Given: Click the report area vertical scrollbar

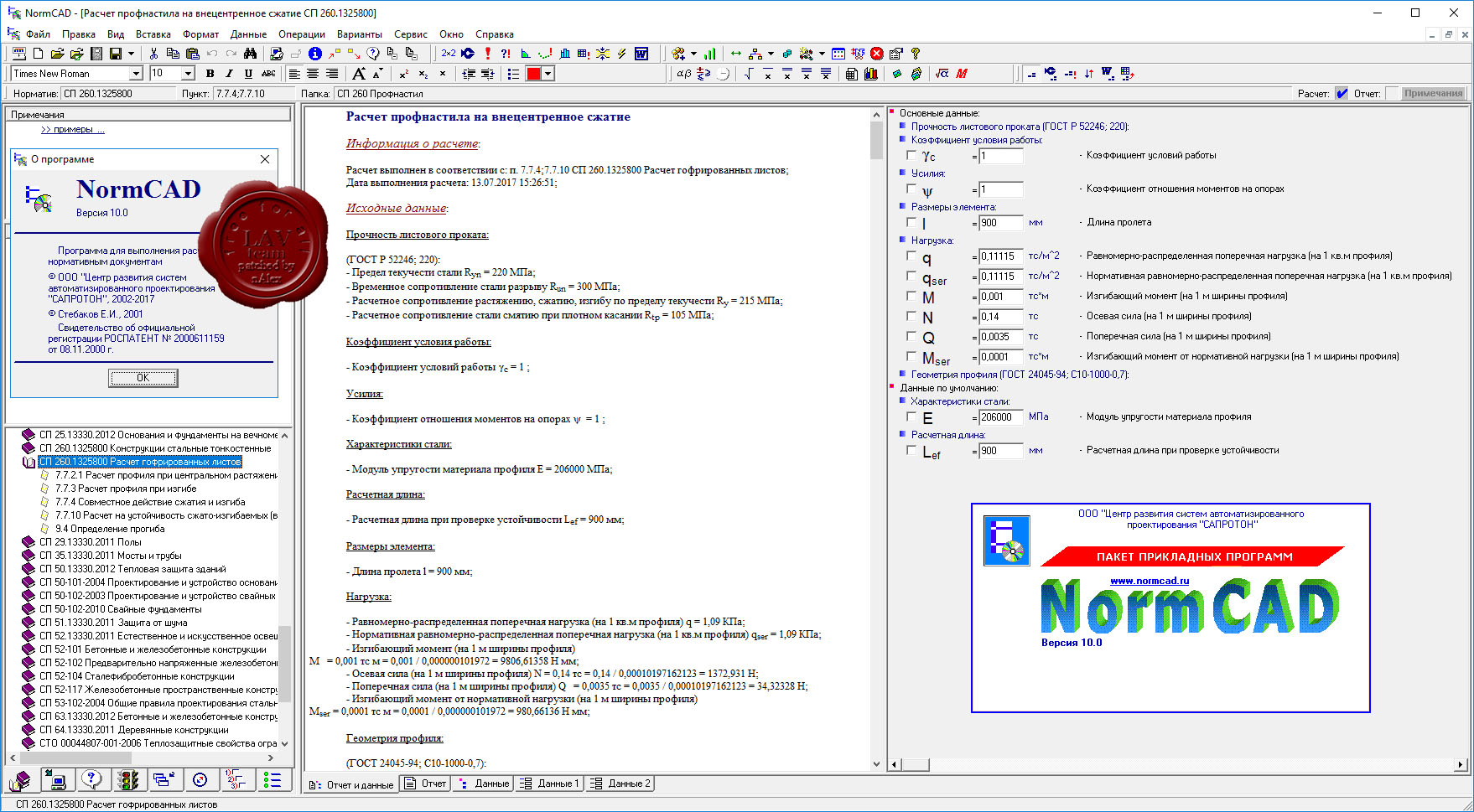Looking at the screenshot, I should coord(877,439).
